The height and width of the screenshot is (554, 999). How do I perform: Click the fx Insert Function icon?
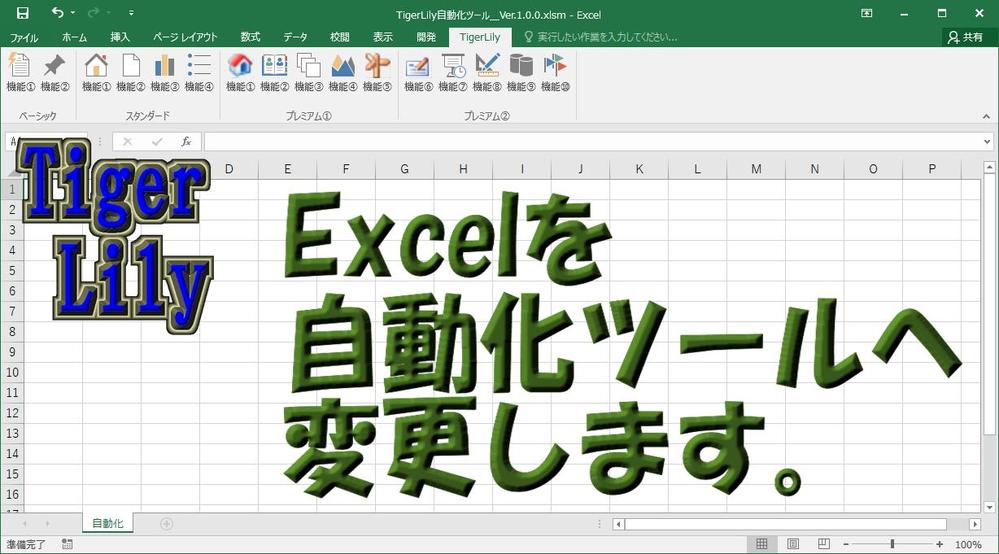tap(185, 141)
